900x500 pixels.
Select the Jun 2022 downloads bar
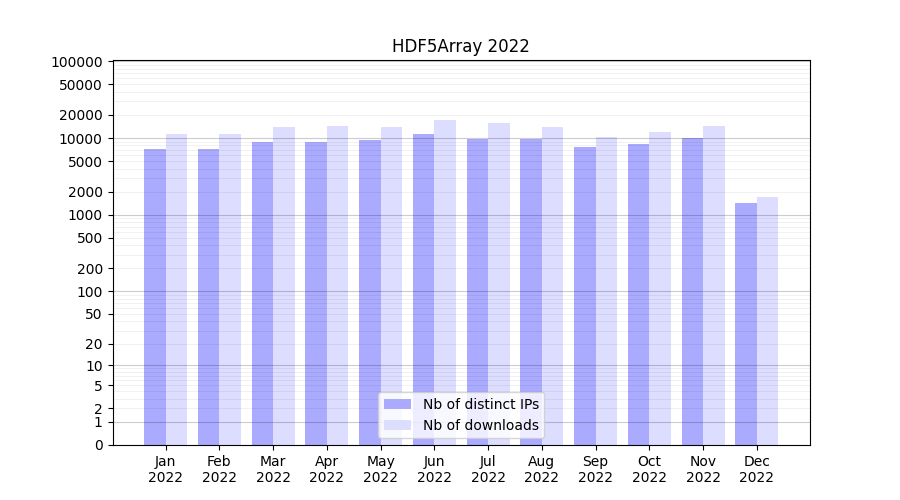[445, 280]
